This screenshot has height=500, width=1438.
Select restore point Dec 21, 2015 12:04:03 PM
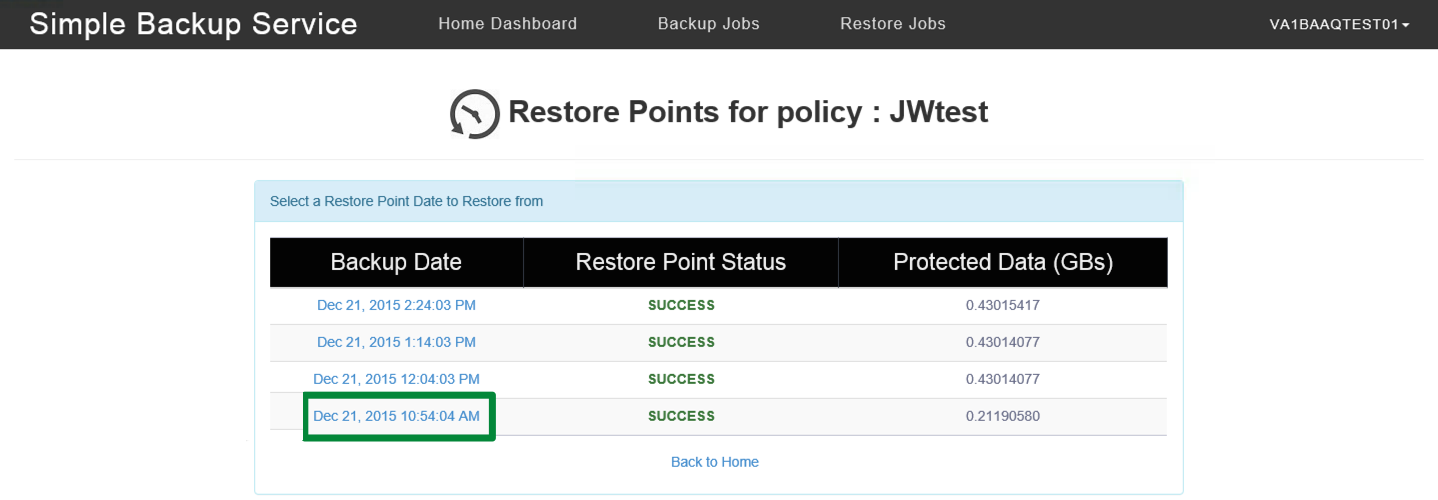pyautogui.click(x=396, y=379)
